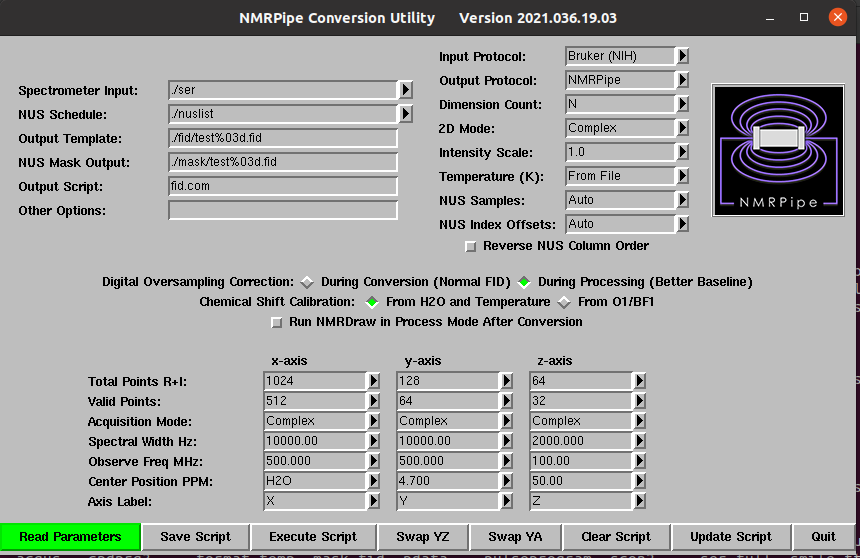Image resolution: width=860 pixels, height=558 pixels.
Task: Select During Conversion (Normal FID) option
Action: point(308,282)
